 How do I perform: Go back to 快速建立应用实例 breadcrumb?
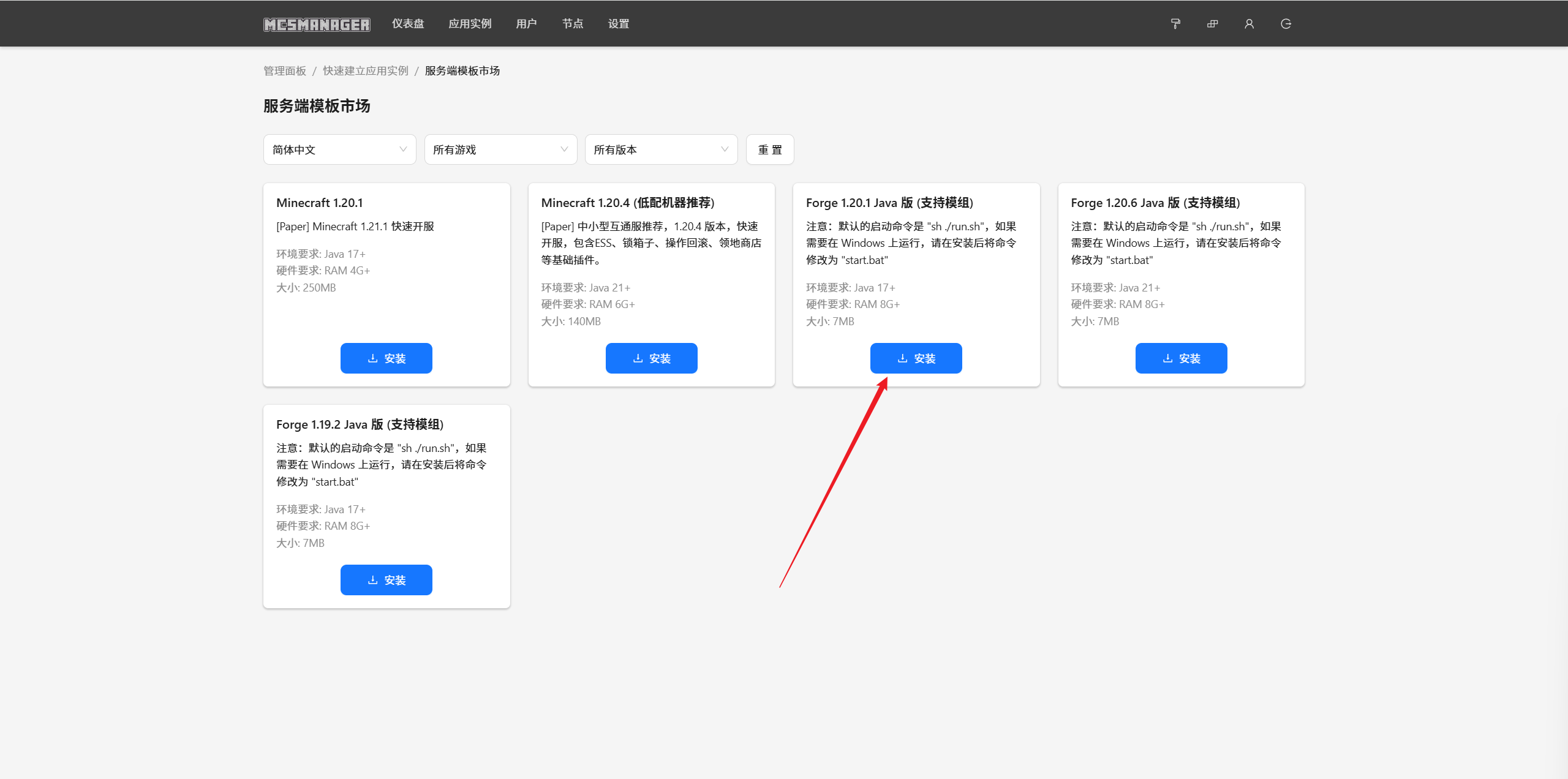(x=366, y=71)
